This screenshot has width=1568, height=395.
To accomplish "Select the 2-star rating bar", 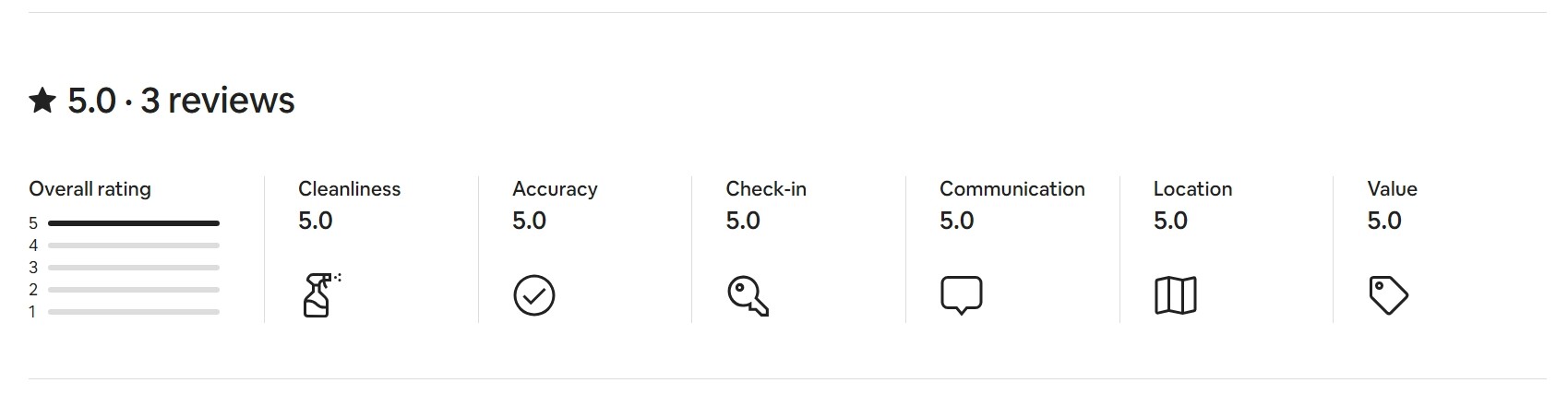I will point(133,290).
